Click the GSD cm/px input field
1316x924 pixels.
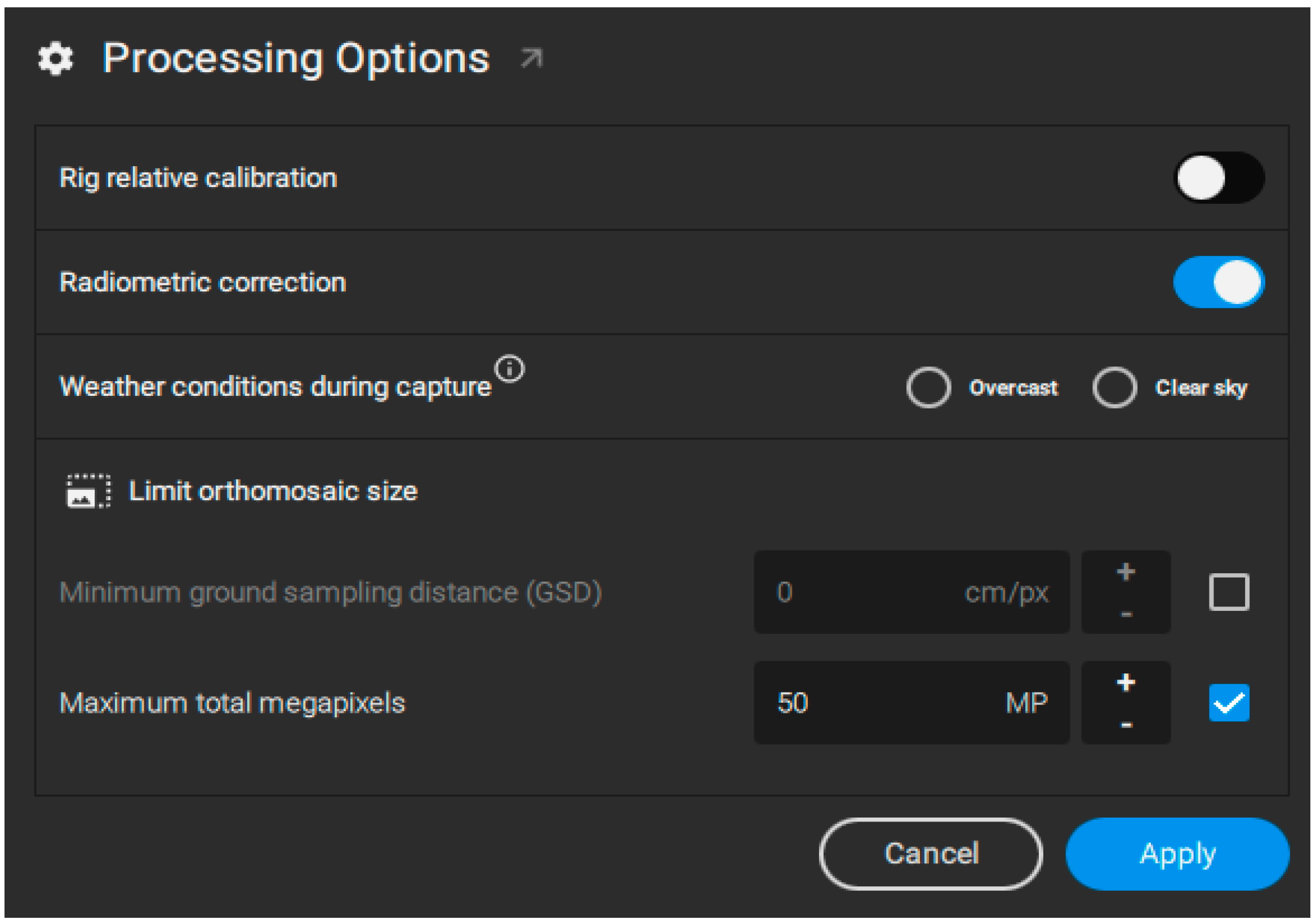point(912,592)
